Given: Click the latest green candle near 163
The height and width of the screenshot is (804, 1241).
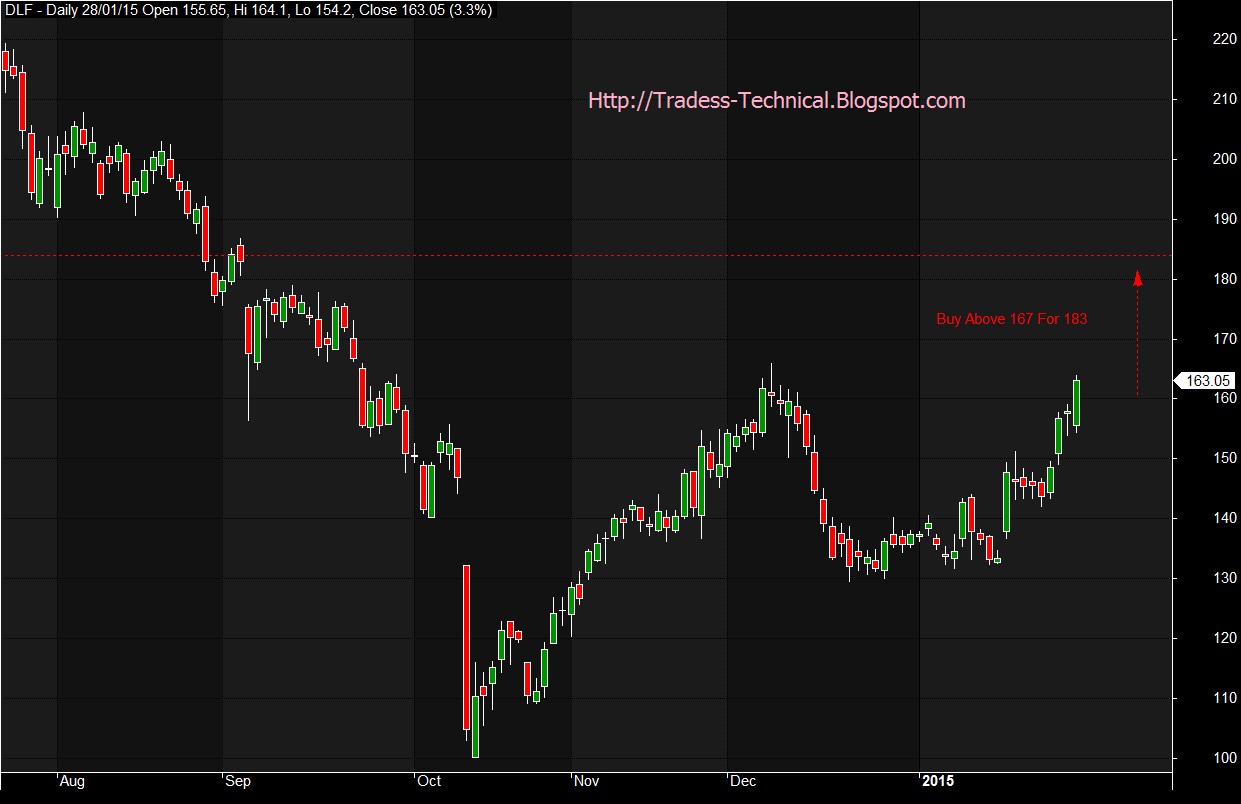Looking at the screenshot, I should pos(1076,403).
